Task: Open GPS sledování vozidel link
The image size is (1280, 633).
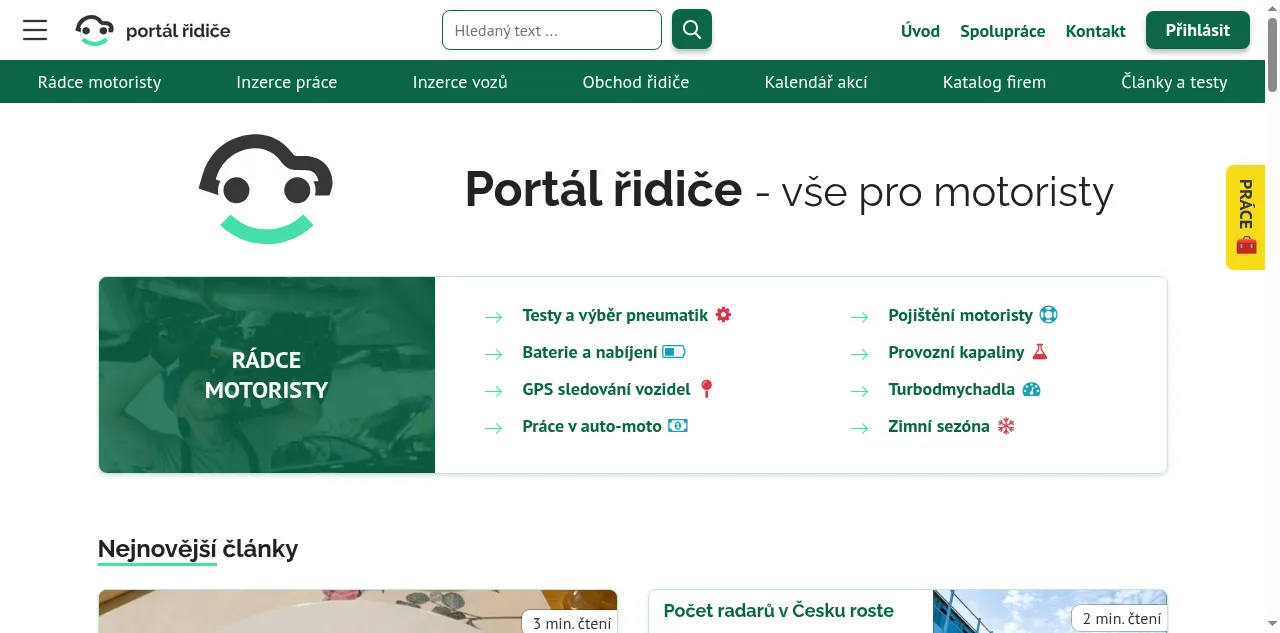Action: (x=606, y=389)
